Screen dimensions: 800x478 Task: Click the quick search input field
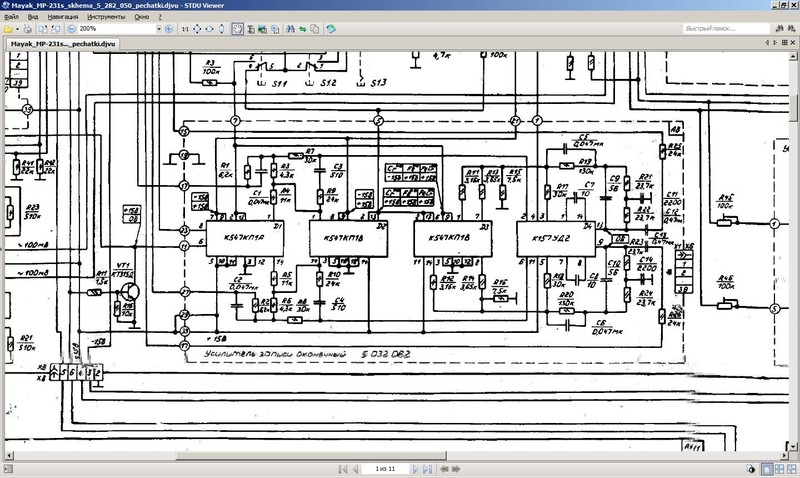point(726,29)
